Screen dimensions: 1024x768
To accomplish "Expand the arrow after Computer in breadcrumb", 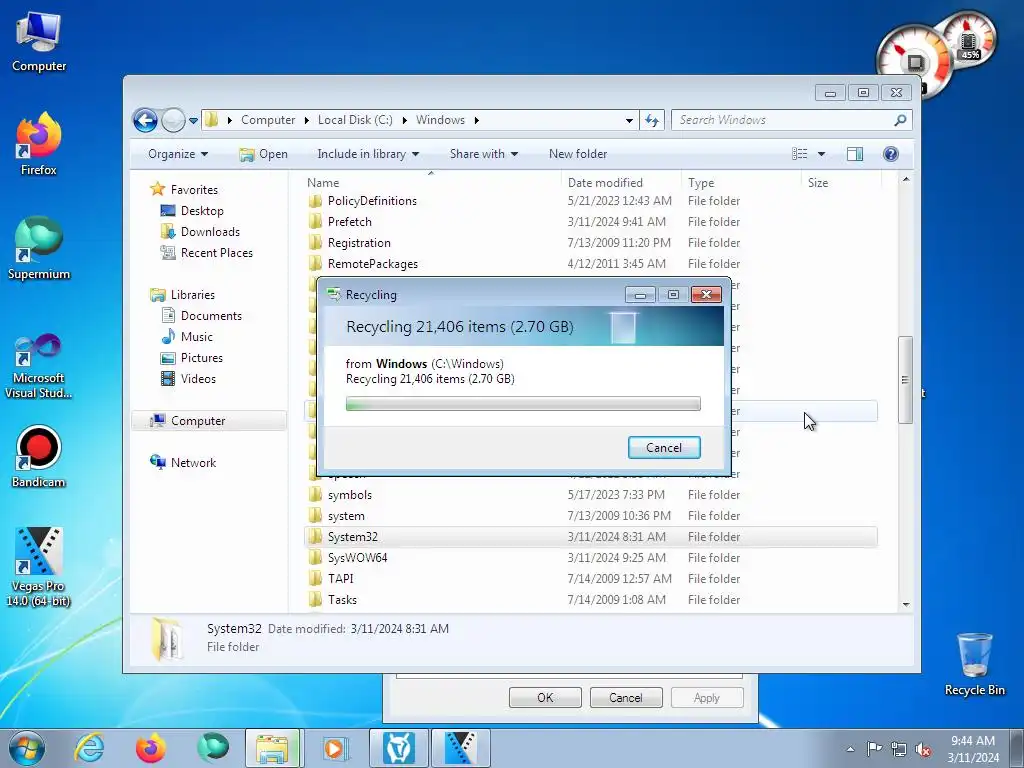I will (x=306, y=120).
